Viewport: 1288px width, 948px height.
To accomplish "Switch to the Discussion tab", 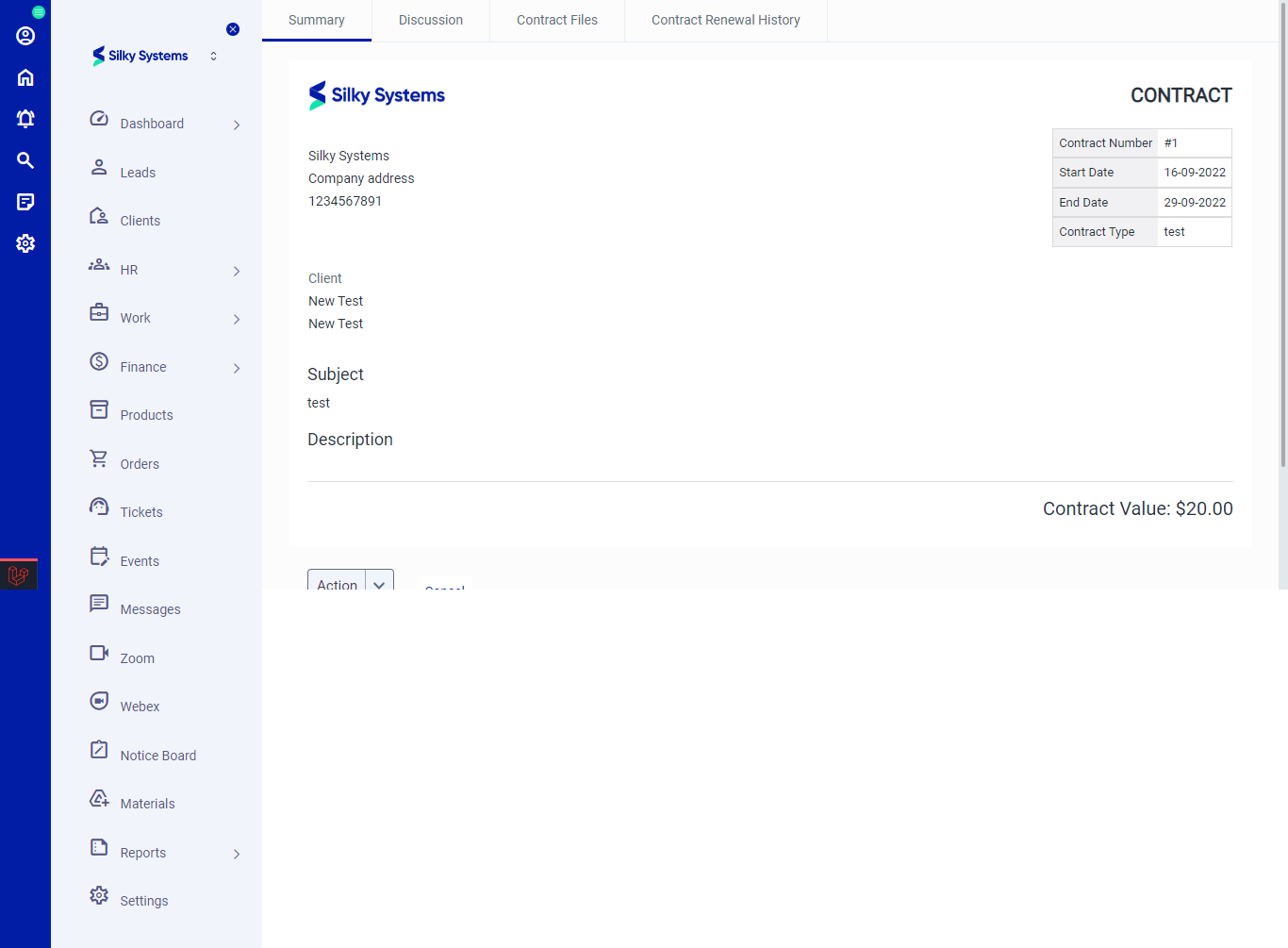I will (430, 20).
